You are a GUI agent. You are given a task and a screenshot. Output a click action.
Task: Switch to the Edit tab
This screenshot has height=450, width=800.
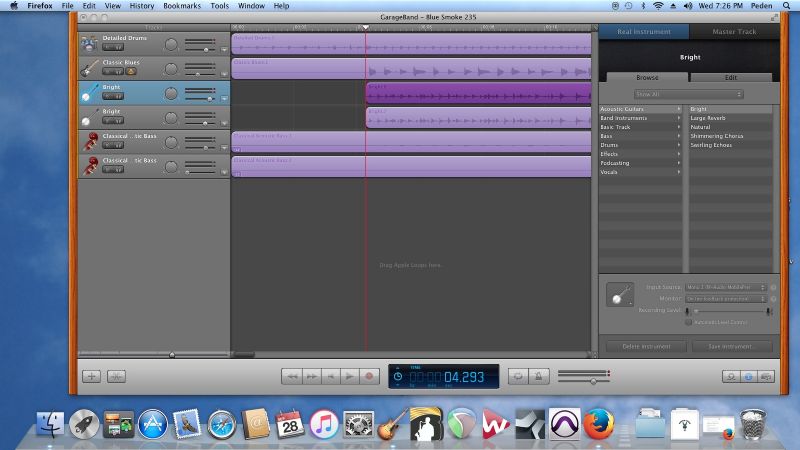coord(730,77)
